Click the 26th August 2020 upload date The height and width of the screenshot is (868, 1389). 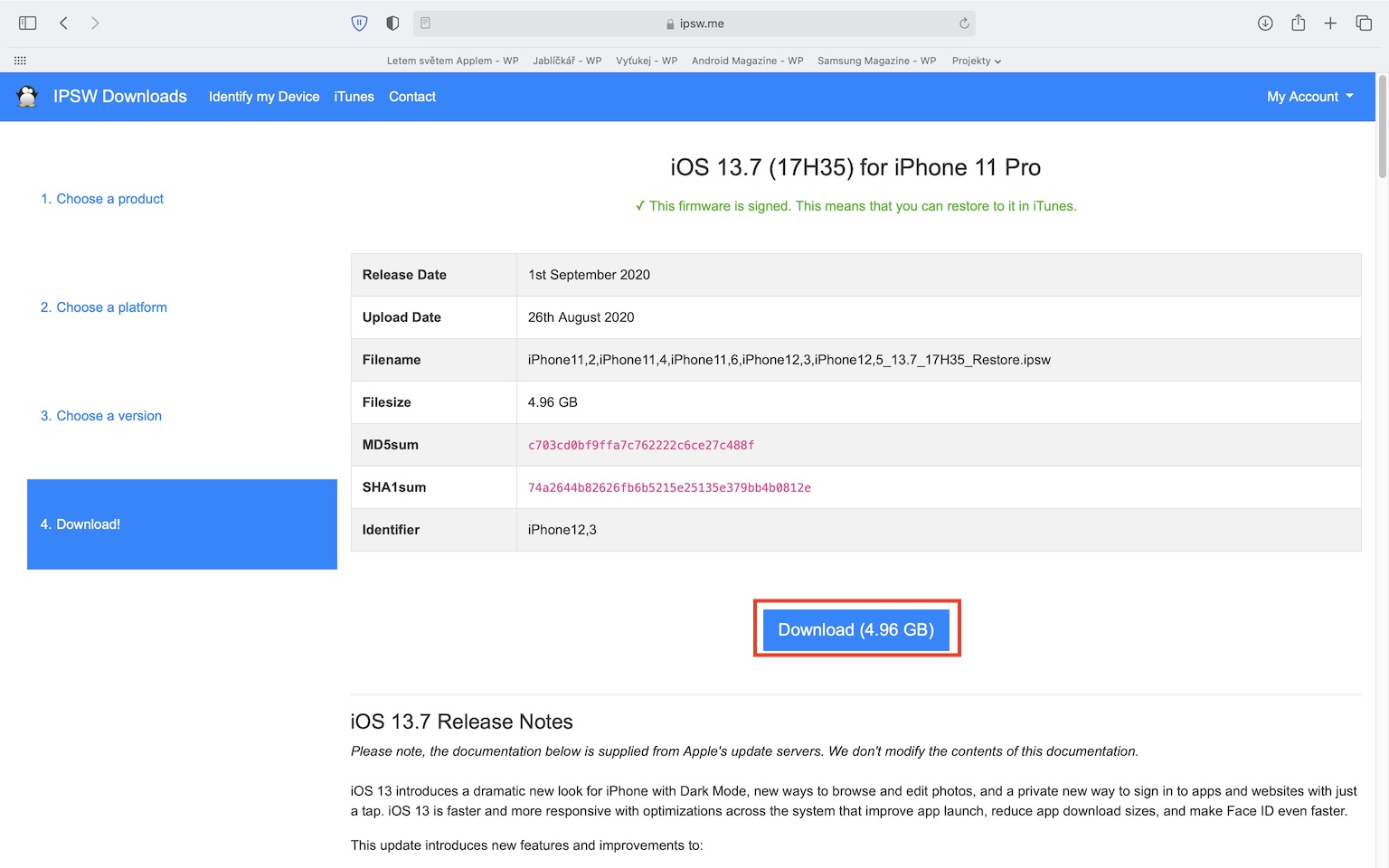pyautogui.click(x=581, y=317)
